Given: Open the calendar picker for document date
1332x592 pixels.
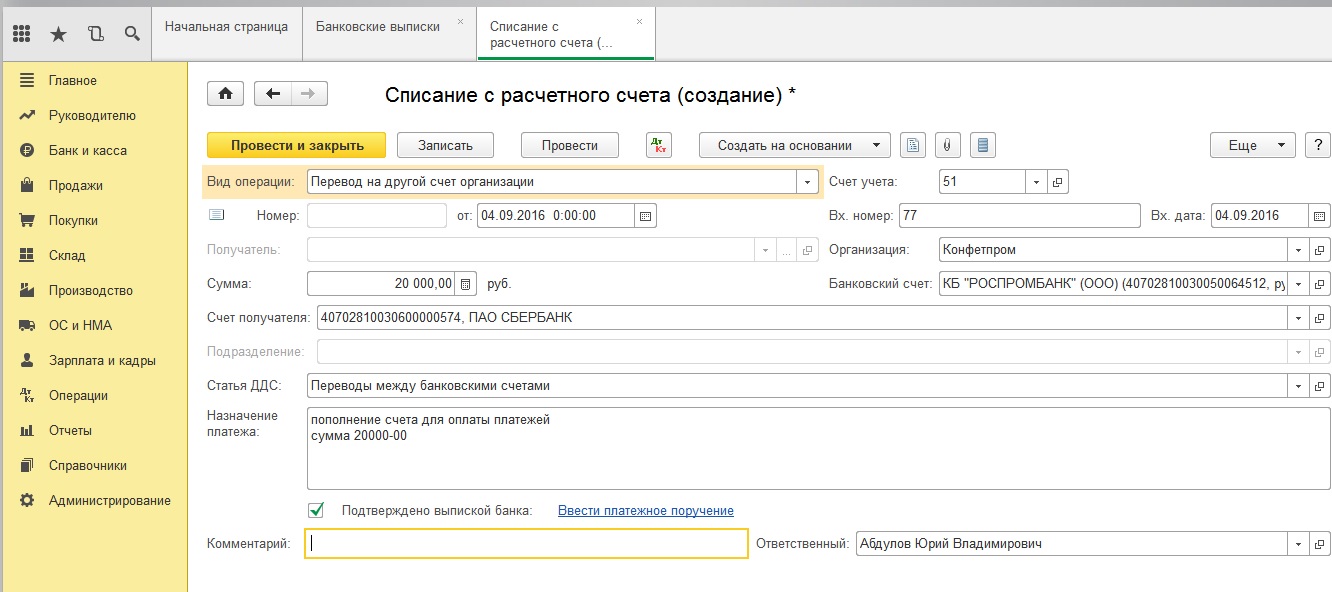Looking at the screenshot, I should click(646, 215).
